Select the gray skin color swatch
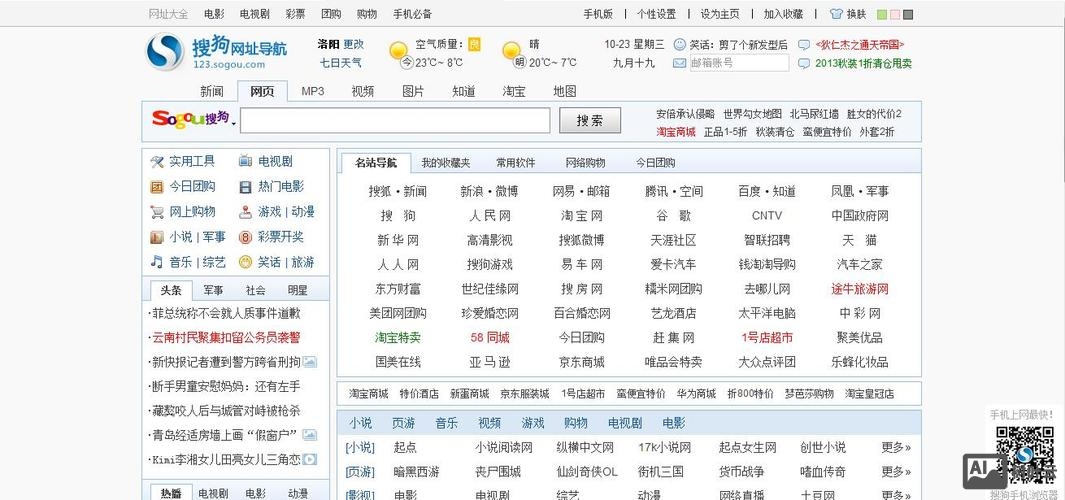 point(908,14)
